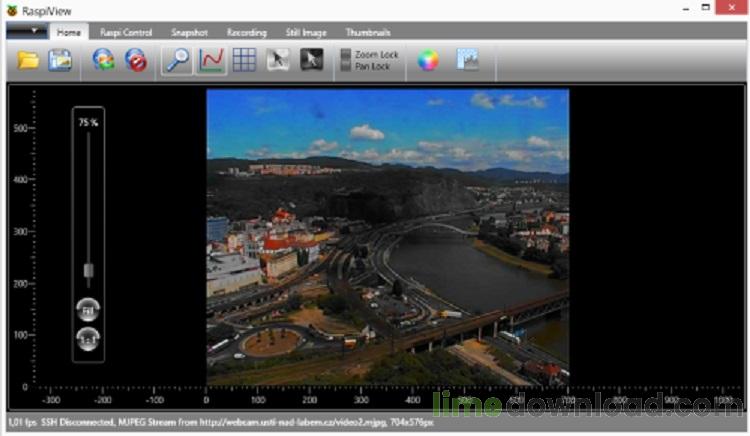Toggle the Zoom Lock switch
Viewport: 750px width, 436px height.
346,54
